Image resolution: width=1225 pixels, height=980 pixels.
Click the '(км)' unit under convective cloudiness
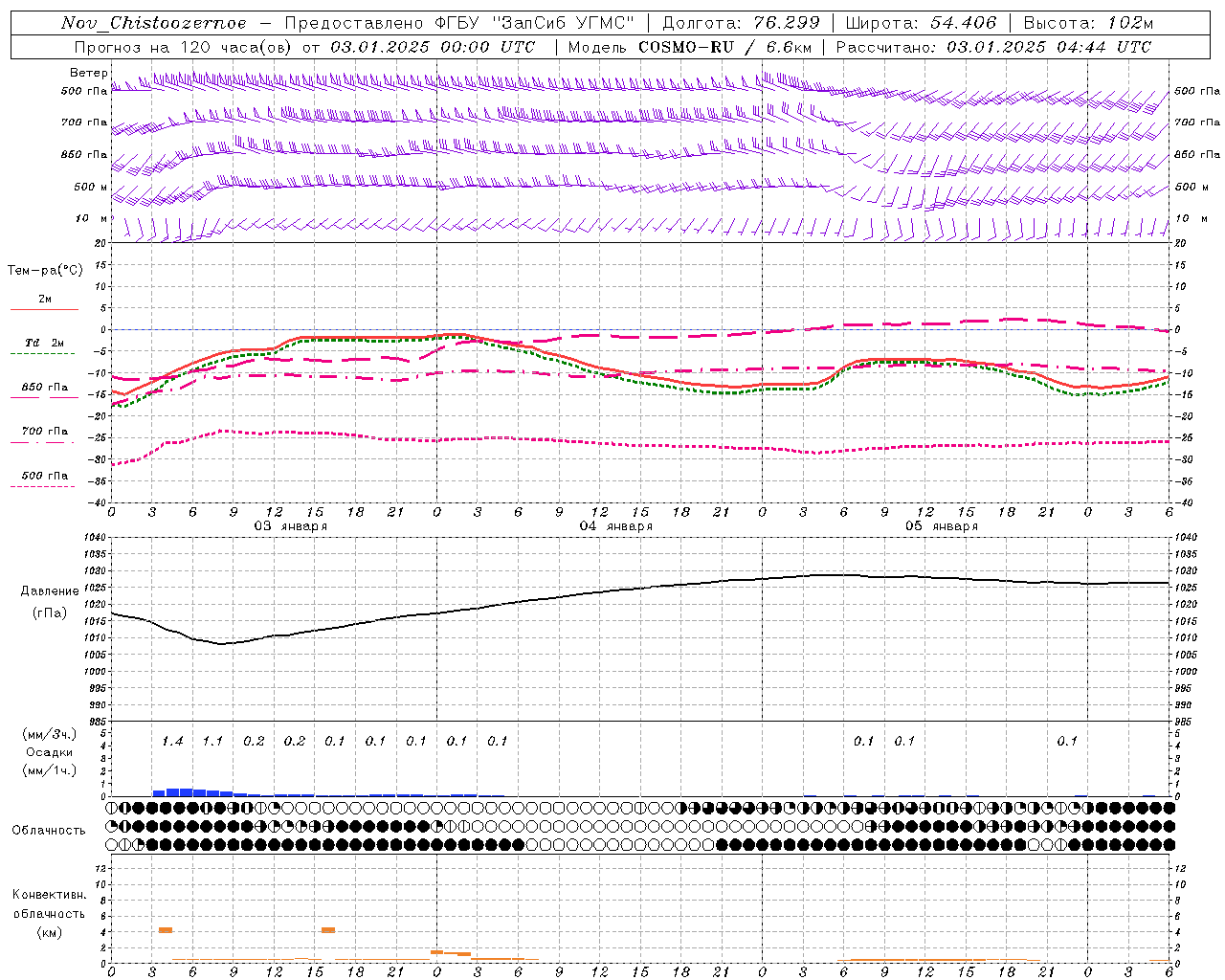coord(50,932)
